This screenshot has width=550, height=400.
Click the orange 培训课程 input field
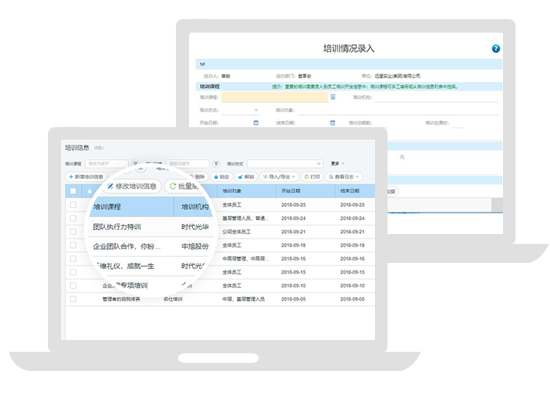click(274, 97)
